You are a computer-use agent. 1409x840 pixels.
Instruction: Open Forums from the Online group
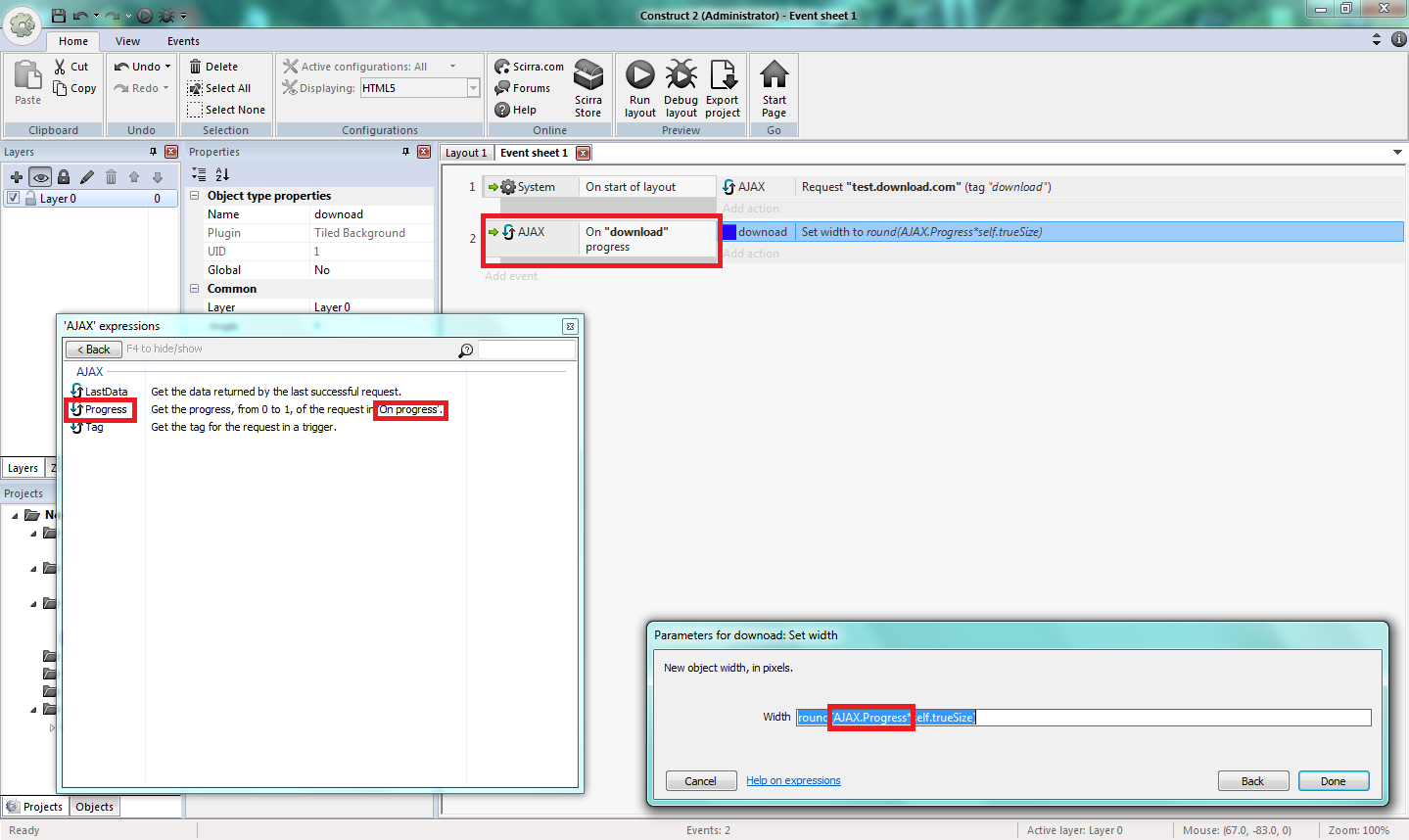coord(523,88)
